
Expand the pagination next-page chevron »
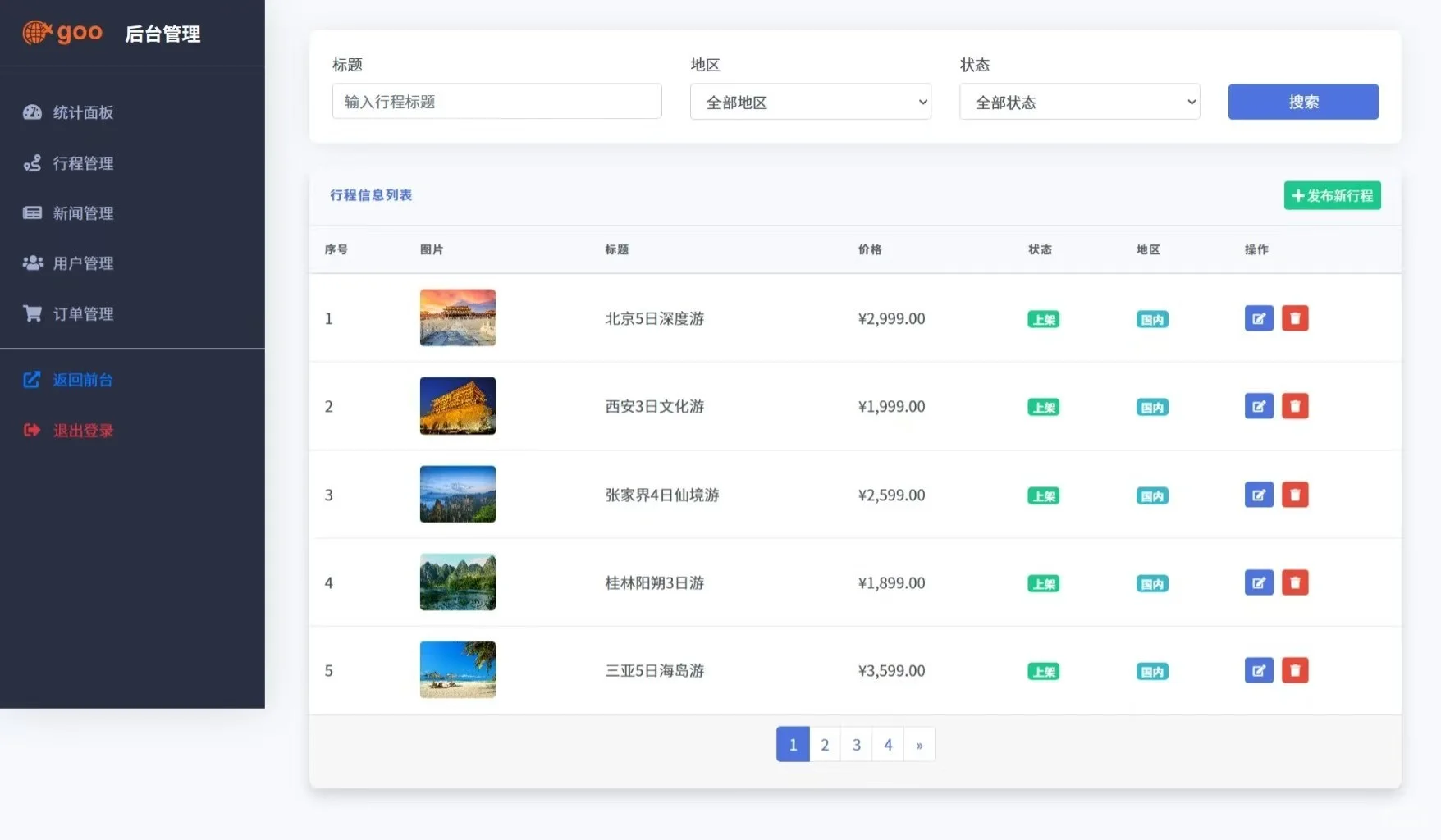919,744
